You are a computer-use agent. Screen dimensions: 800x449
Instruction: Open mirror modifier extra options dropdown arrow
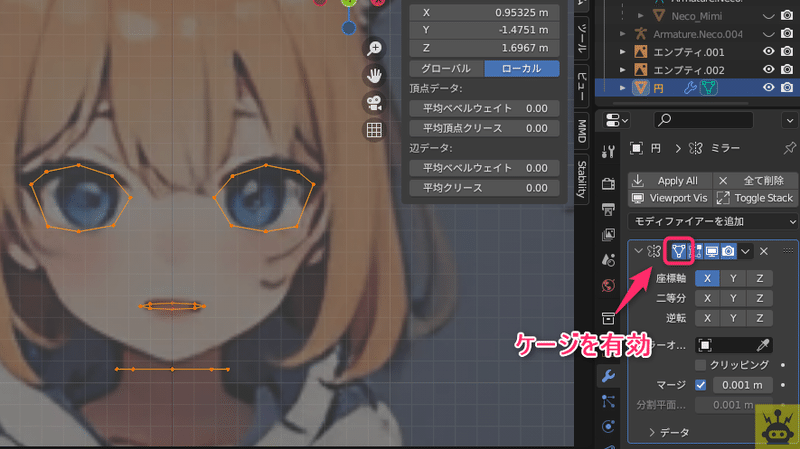click(745, 251)
